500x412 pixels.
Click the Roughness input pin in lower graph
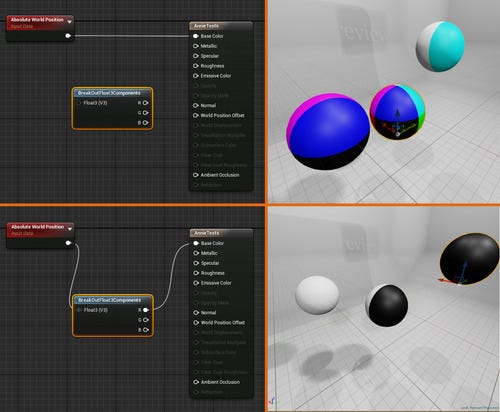pyautogui.click(x=196, y=273)
